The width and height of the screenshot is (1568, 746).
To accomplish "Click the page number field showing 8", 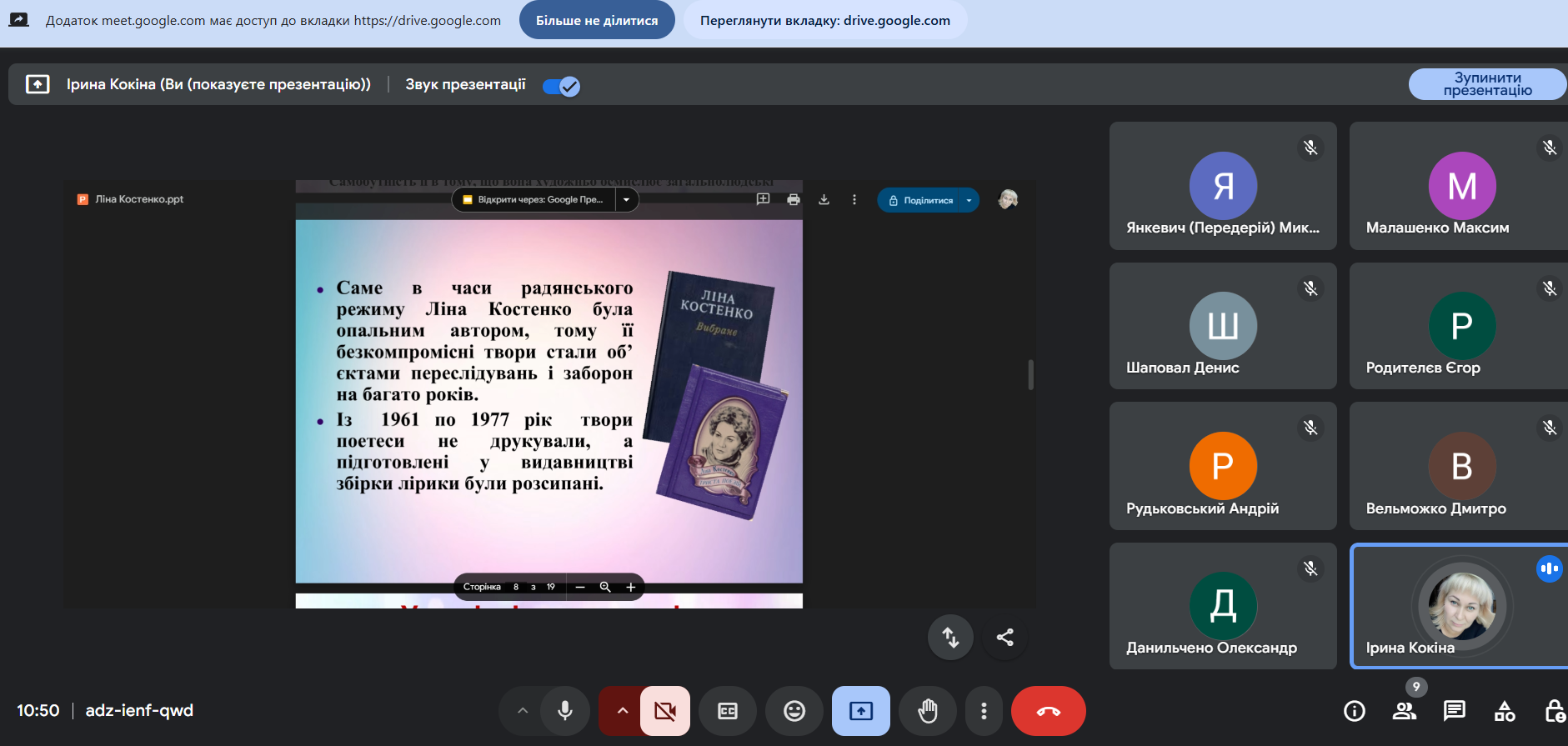I will click(516, 588).
